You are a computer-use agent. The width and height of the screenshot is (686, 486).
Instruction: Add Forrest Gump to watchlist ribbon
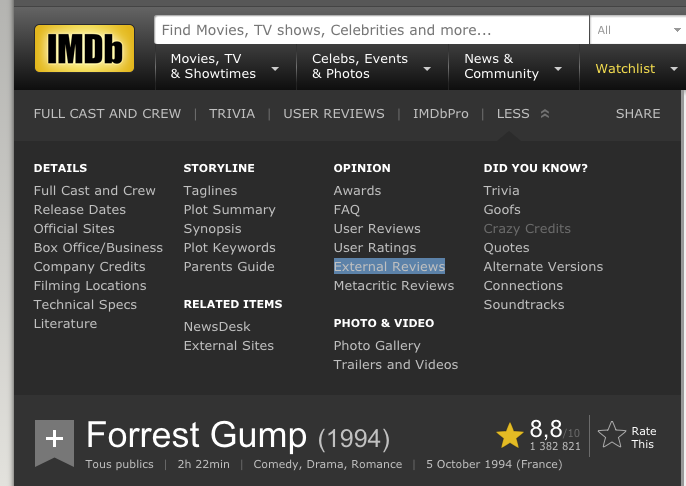54,443
